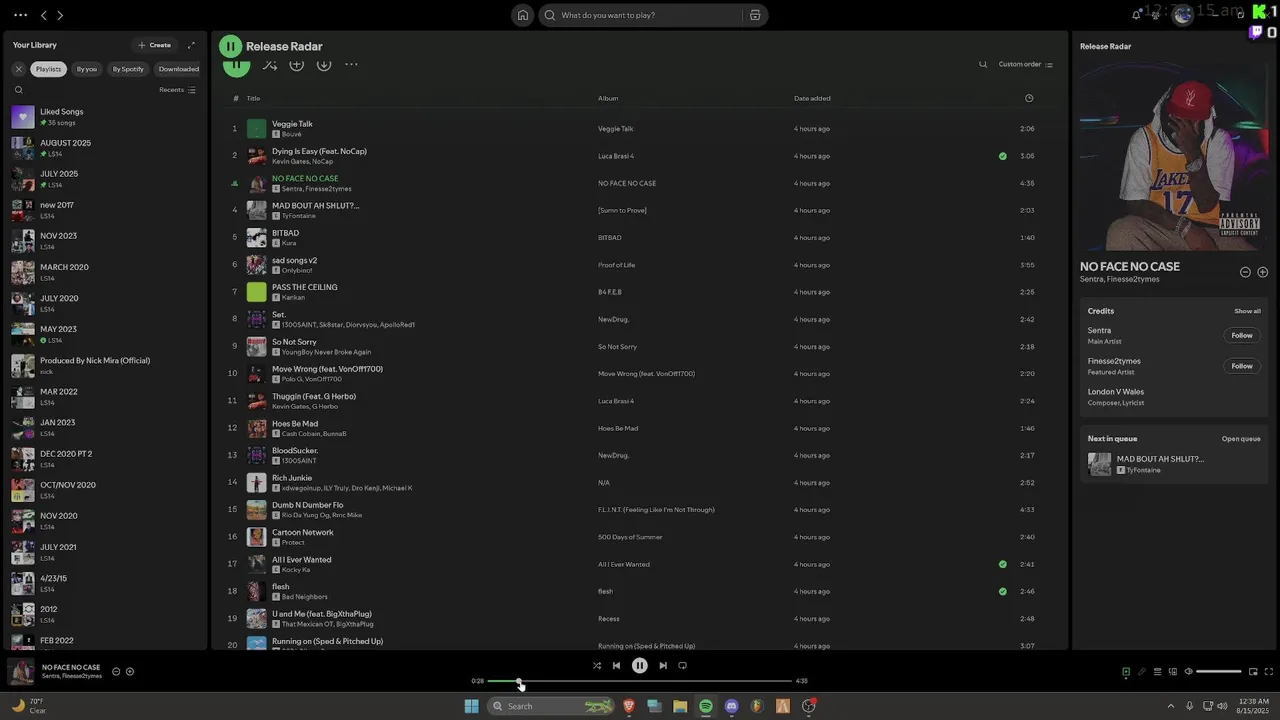Toggle the Now Playing view icon

click(1126, 671)
